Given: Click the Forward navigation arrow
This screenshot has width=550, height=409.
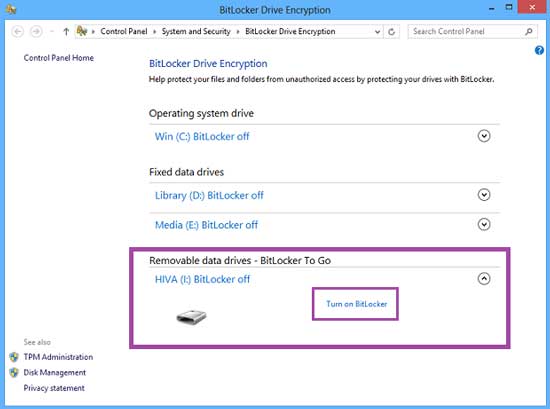Looking at the screenshot, I should (x=36, y=32).
